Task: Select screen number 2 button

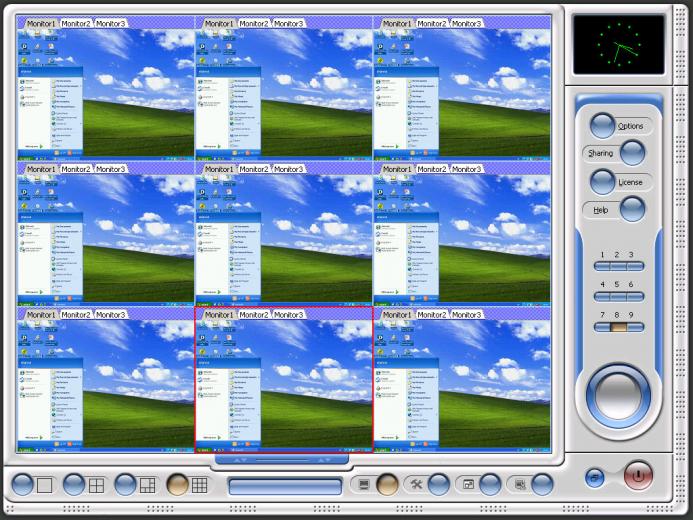Action: click(x=618, y=266)
